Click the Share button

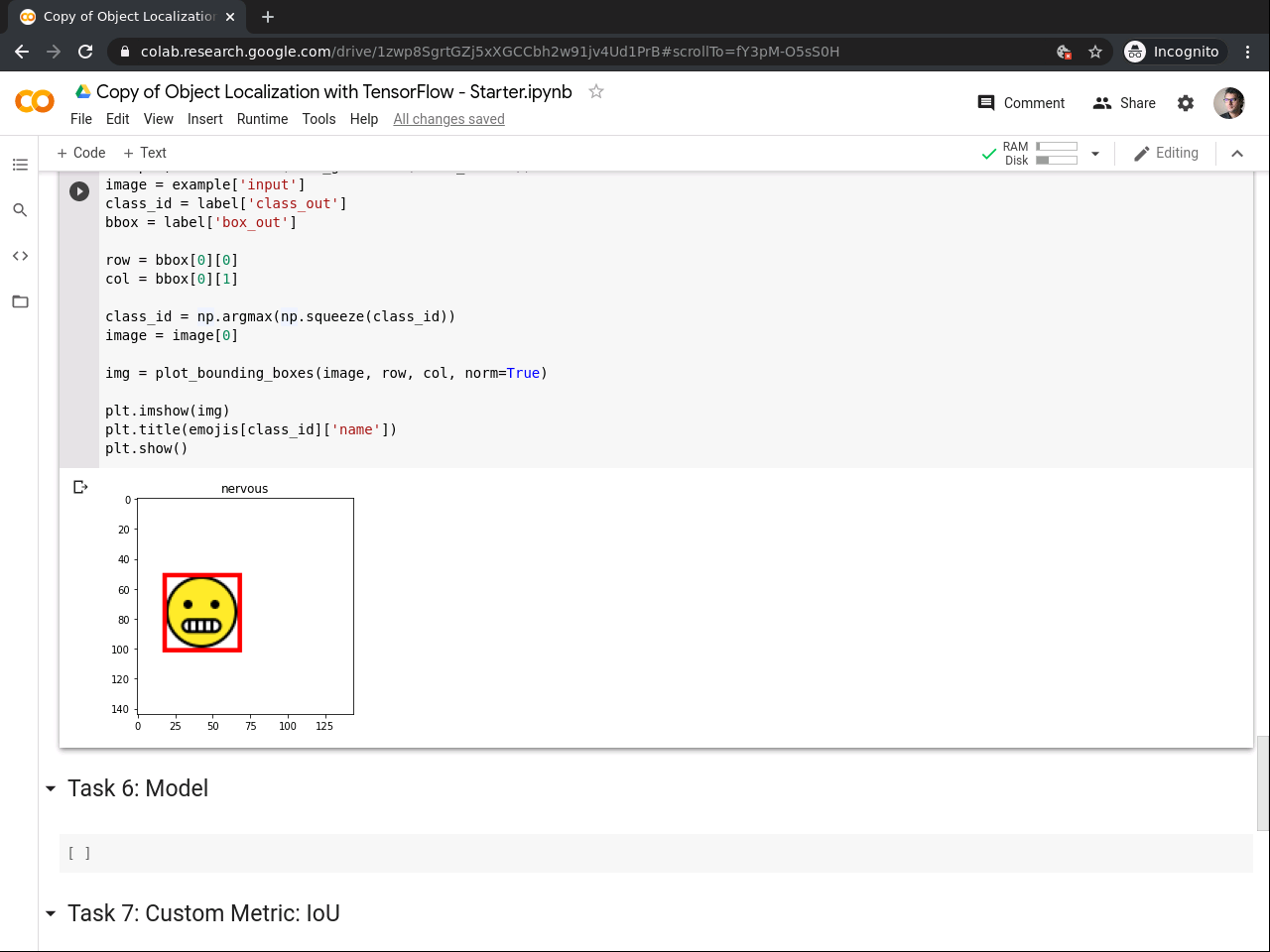1124,103
